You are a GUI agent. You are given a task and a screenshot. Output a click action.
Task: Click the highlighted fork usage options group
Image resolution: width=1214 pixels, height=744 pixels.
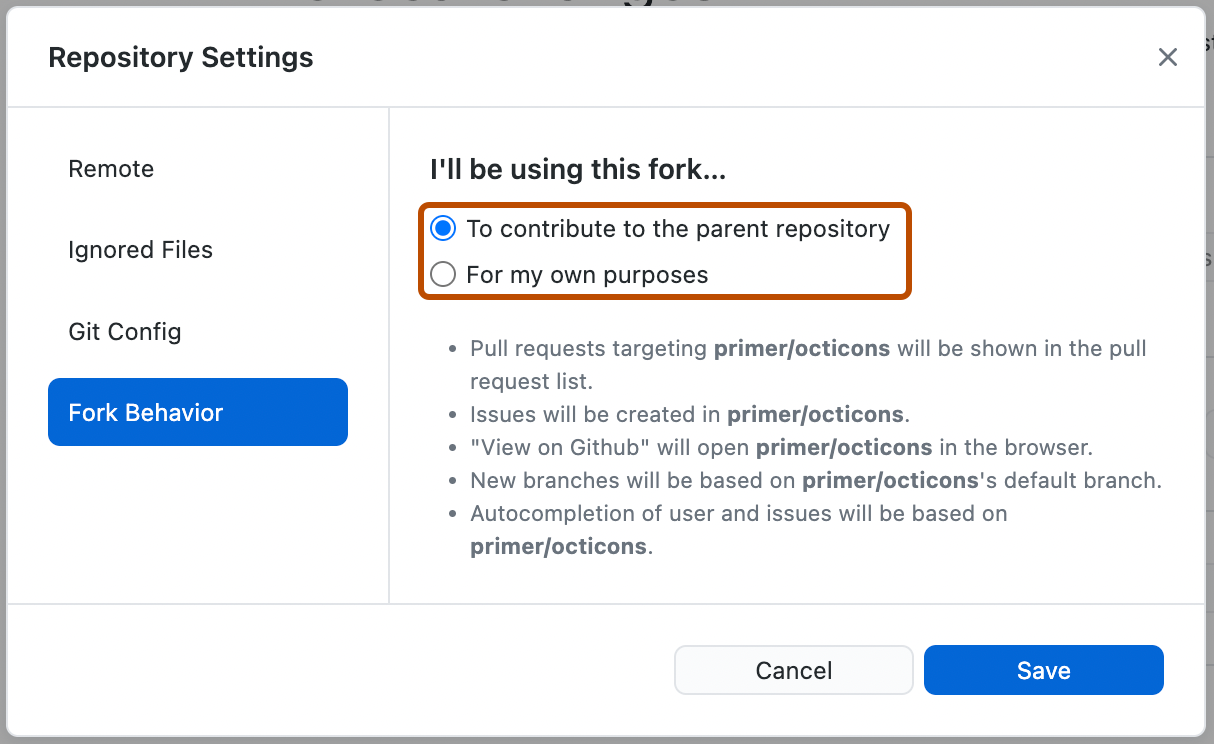pos(664,251)
